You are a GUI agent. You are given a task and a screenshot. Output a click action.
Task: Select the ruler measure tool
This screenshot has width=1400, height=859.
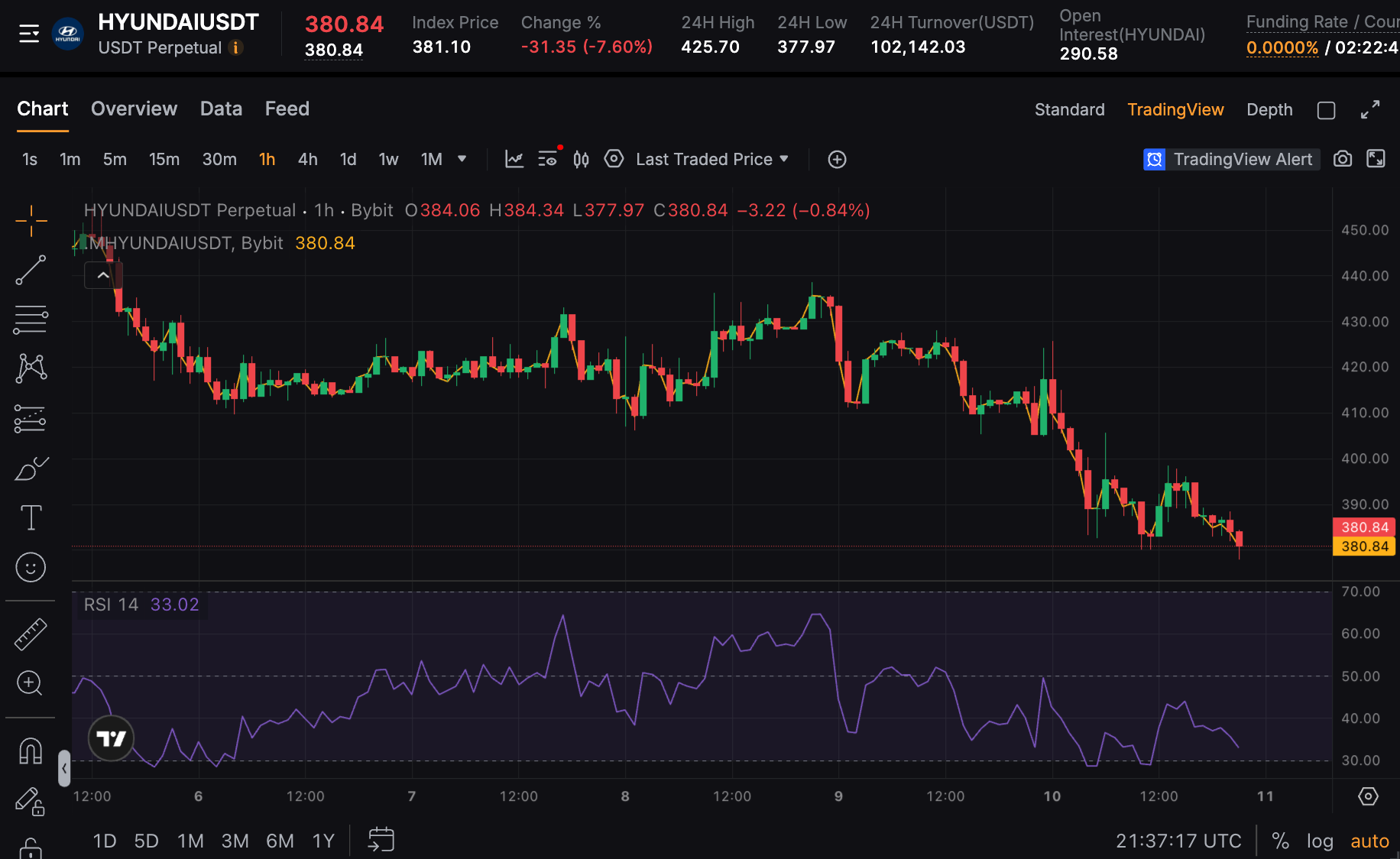click(31, 634)
